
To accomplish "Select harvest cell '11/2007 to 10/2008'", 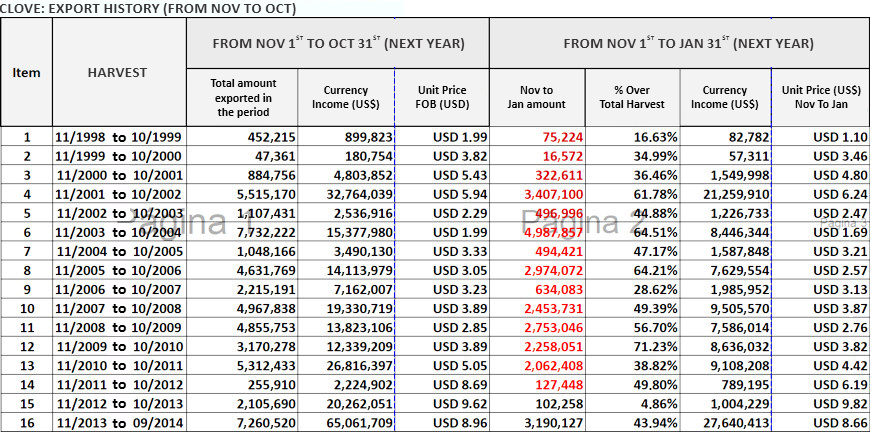I will [x=119, y=309].
